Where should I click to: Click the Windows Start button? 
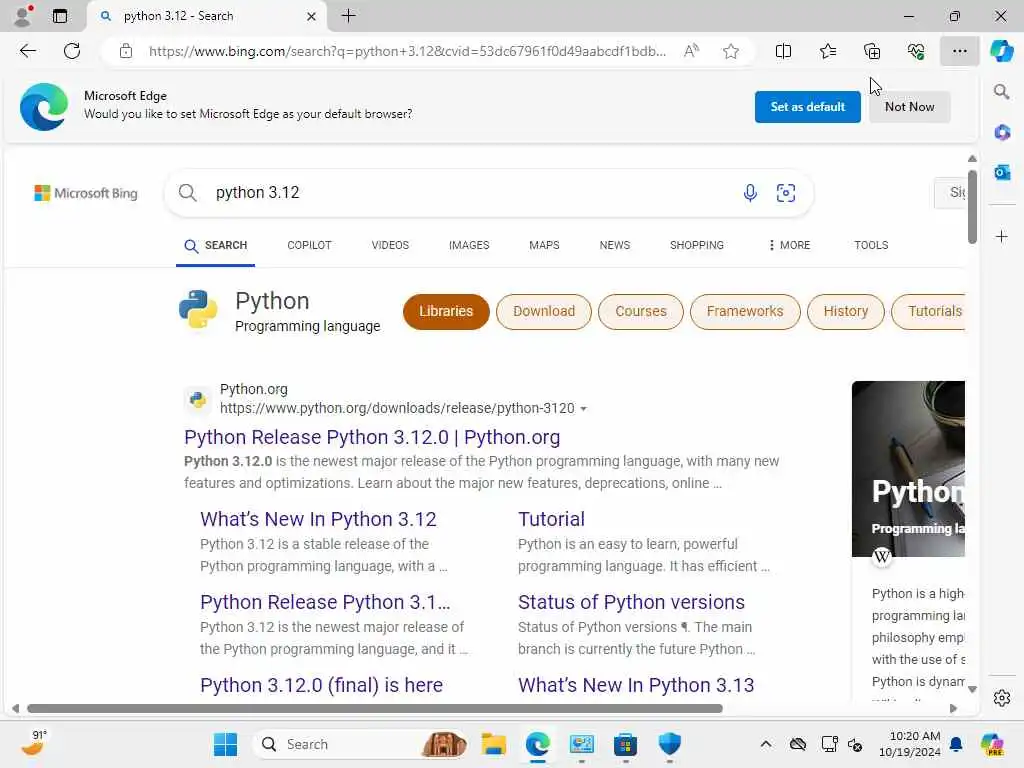pos(225,744)
